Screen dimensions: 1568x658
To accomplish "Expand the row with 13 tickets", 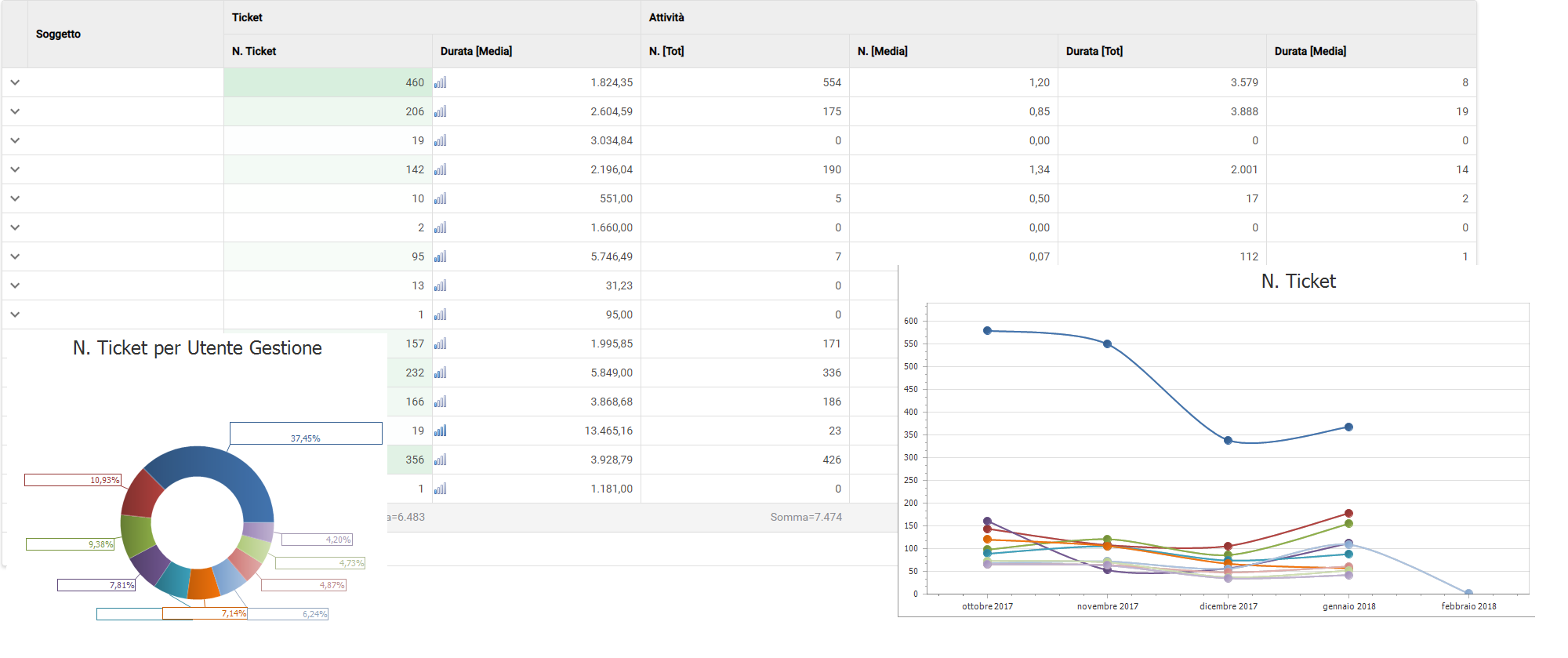I will pos(15,285).
